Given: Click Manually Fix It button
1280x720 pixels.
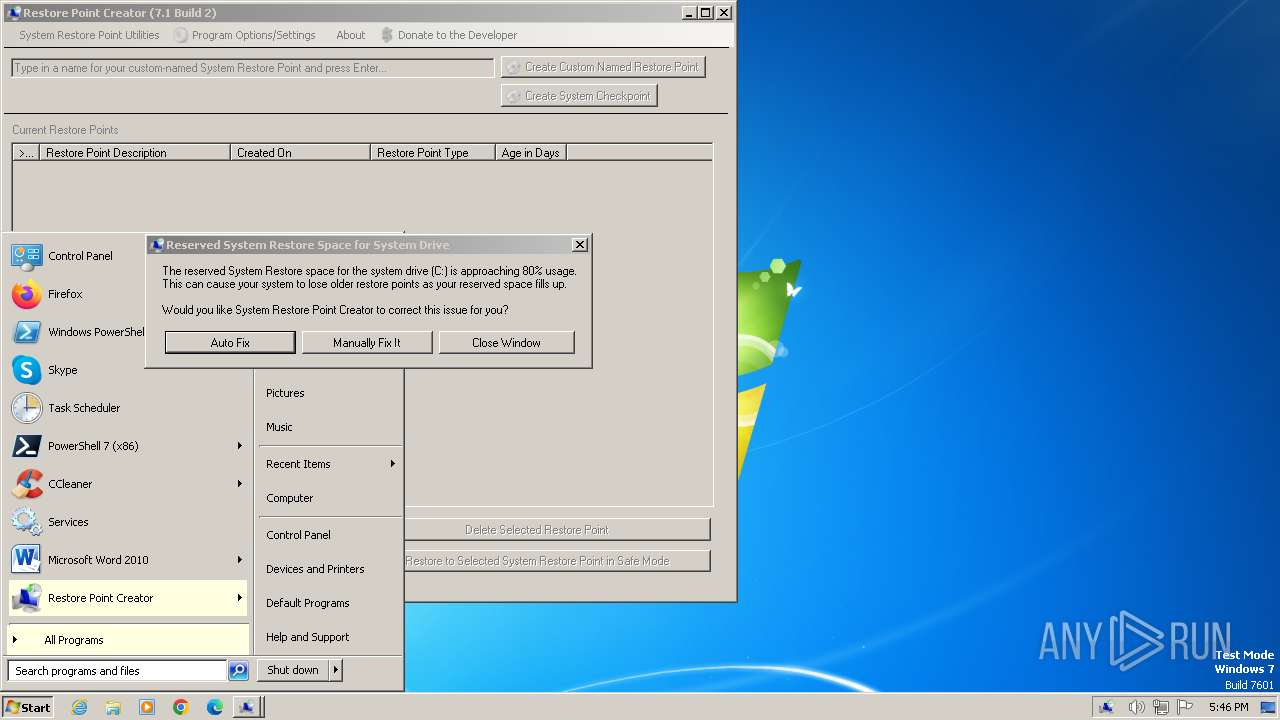Looking at the screenshot, I should 367,342.
